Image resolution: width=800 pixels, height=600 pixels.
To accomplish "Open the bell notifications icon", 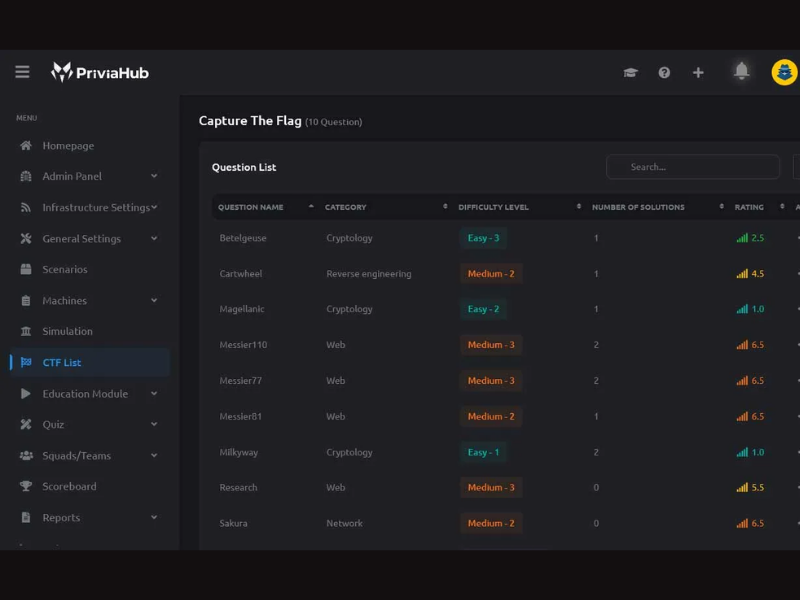I will tap(741, 71).
